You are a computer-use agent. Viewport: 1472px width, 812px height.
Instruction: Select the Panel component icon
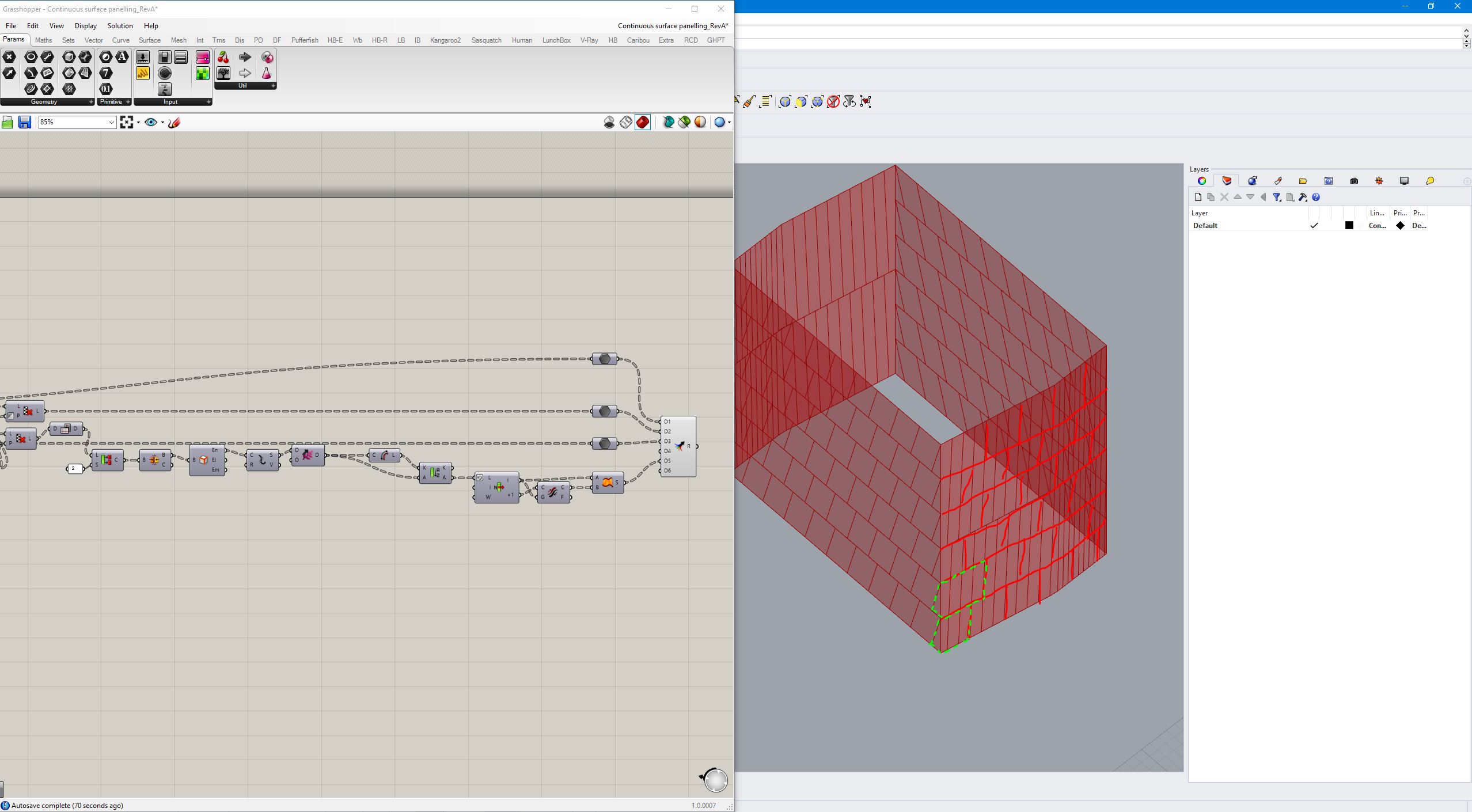pos(180,57)
